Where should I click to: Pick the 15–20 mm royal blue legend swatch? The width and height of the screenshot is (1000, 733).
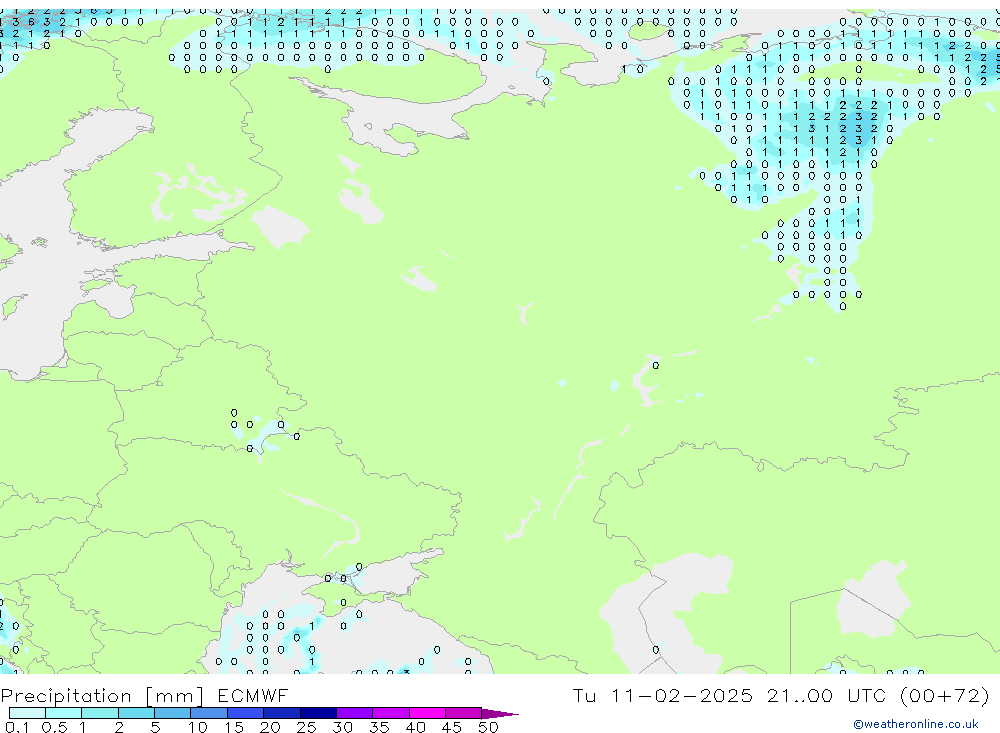click(x=245, y=713)
